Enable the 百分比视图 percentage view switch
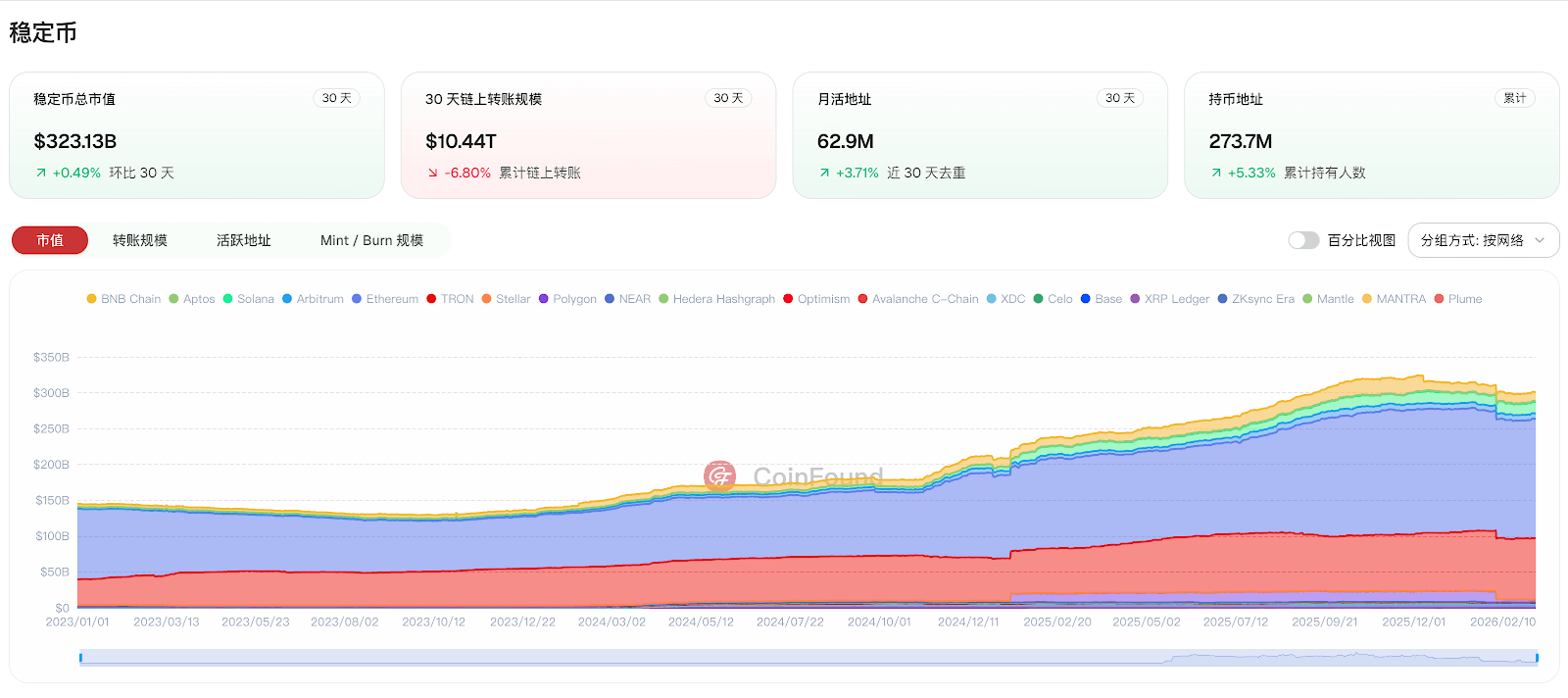The height and width of the screenshot is (698, 1568). pos(1303,240)
